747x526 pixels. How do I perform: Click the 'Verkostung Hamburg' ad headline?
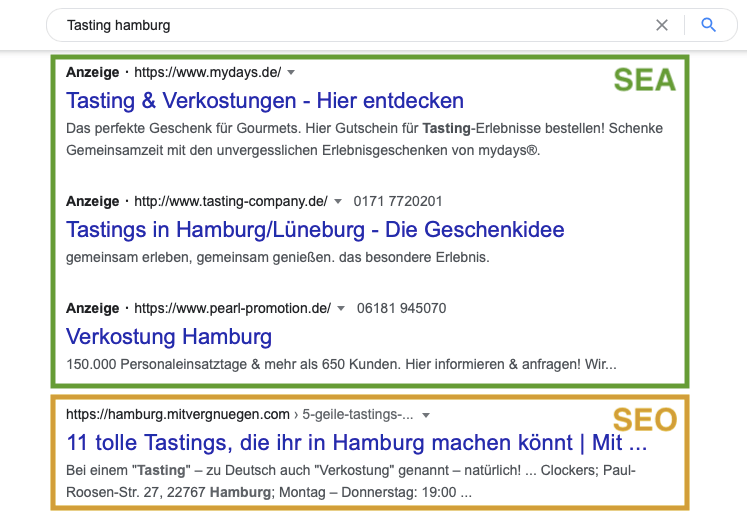pos(168,336)
